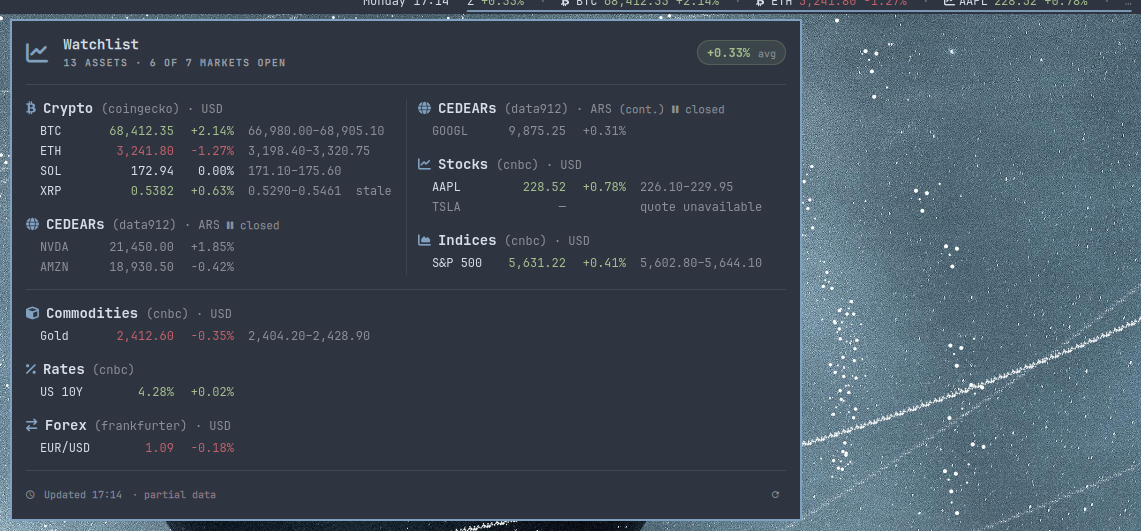Click the Watchlist chart icon in header

37,52
